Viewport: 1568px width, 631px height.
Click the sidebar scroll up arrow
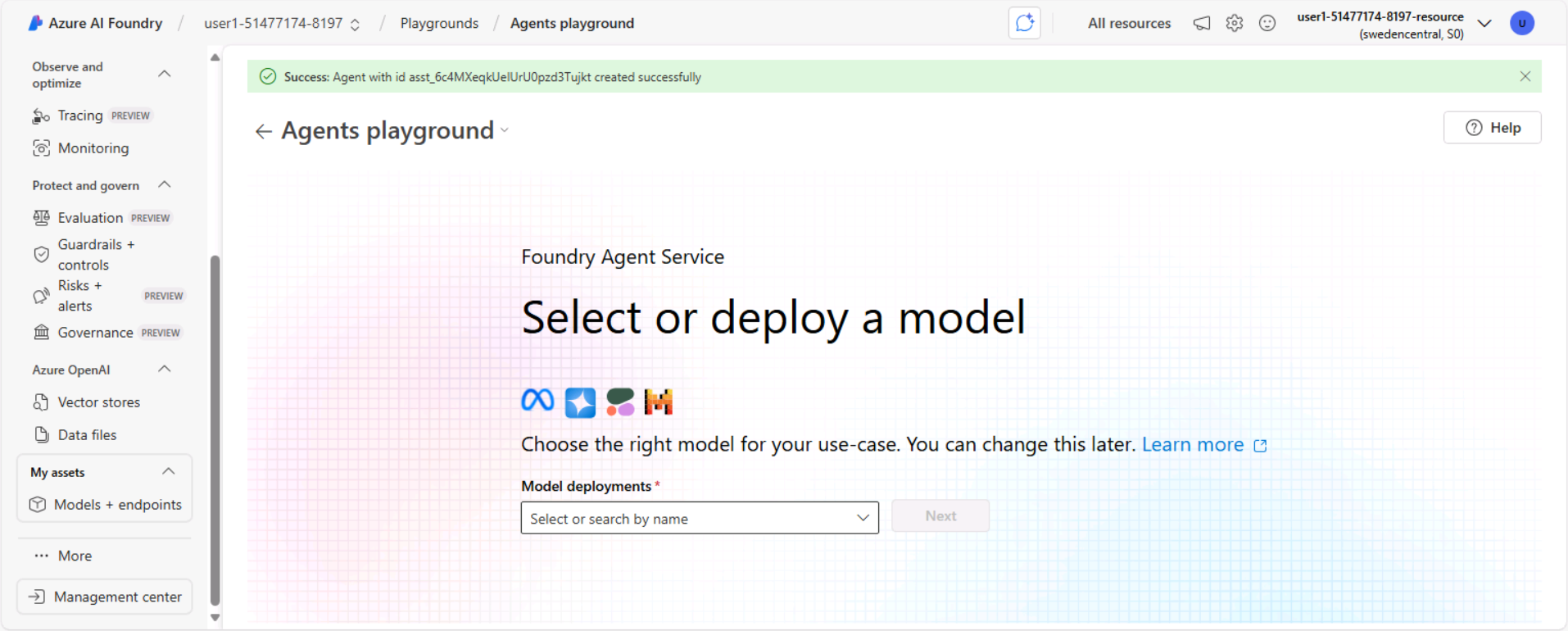(215, 57)
